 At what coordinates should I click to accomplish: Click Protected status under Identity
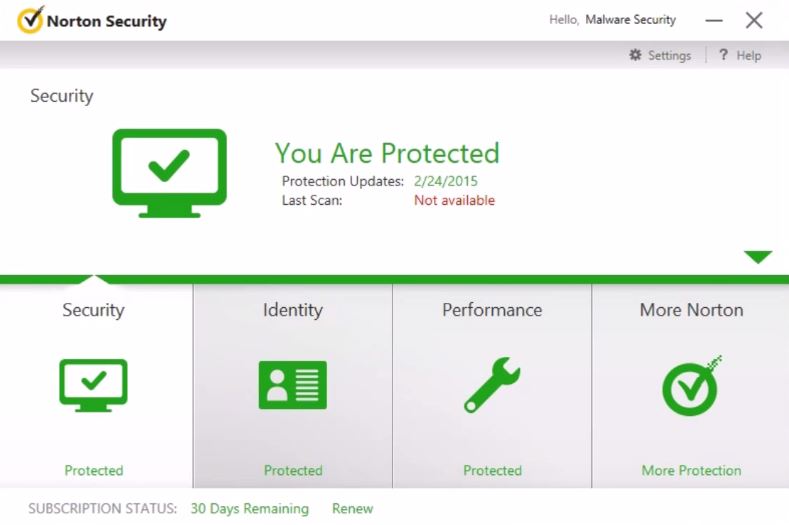pyautogui.click(x=293, y=470)
